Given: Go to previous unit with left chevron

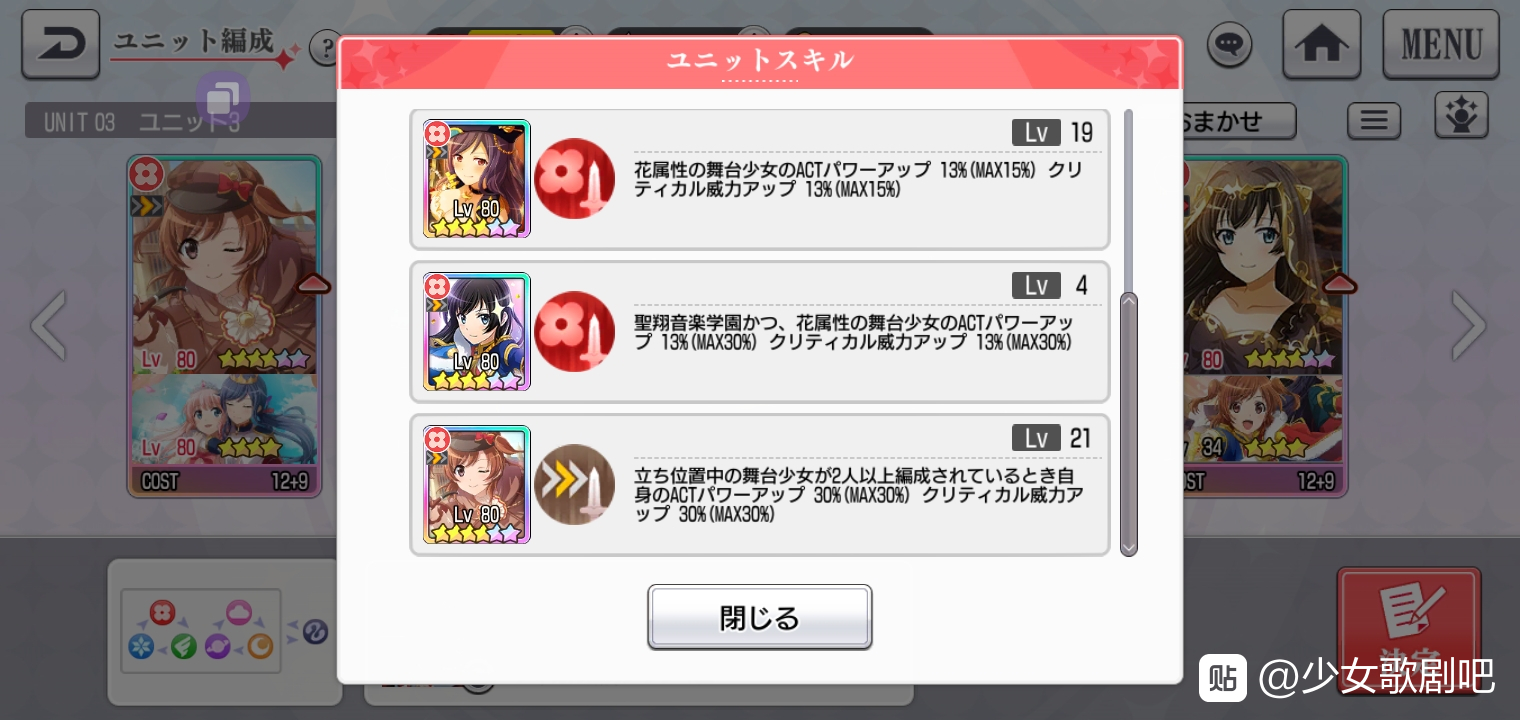Looking at the screenshot, I should tap(47, 326).
